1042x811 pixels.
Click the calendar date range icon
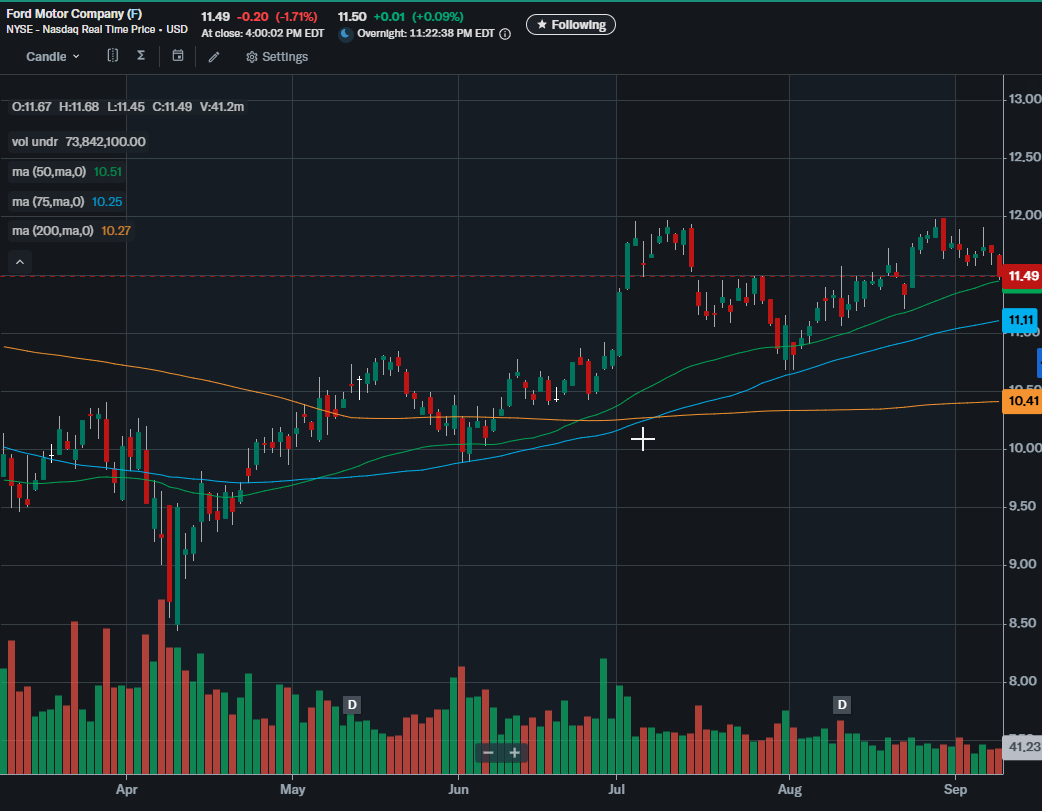point(177,56)
